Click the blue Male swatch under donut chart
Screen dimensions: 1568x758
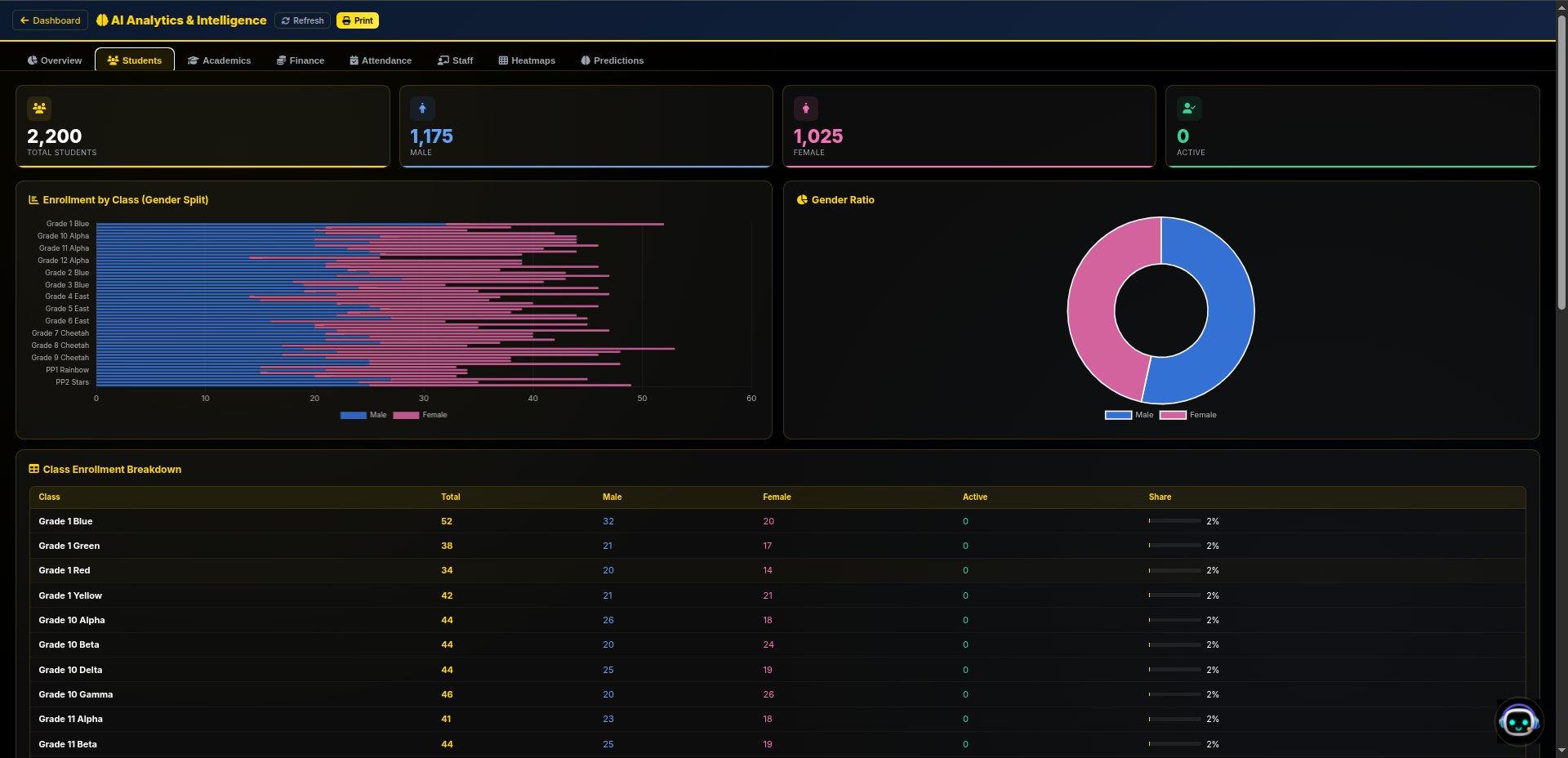(x=1118, y=415)
